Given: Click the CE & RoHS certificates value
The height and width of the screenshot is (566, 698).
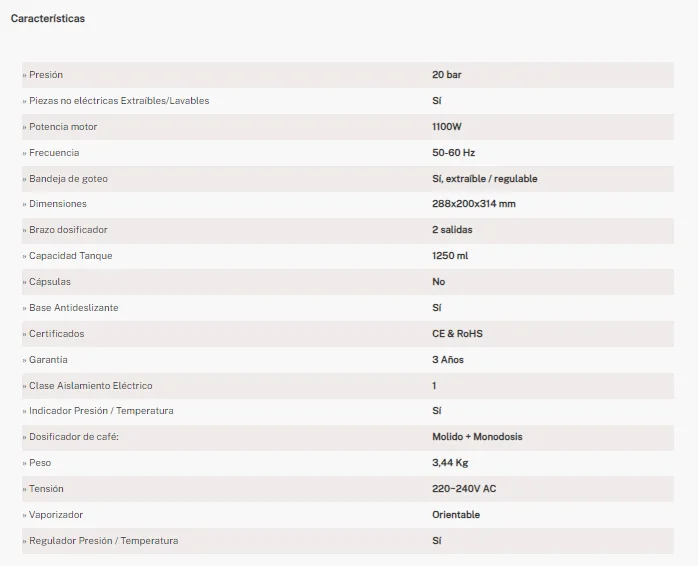Looking at the screenshot, I should point(457,334).
